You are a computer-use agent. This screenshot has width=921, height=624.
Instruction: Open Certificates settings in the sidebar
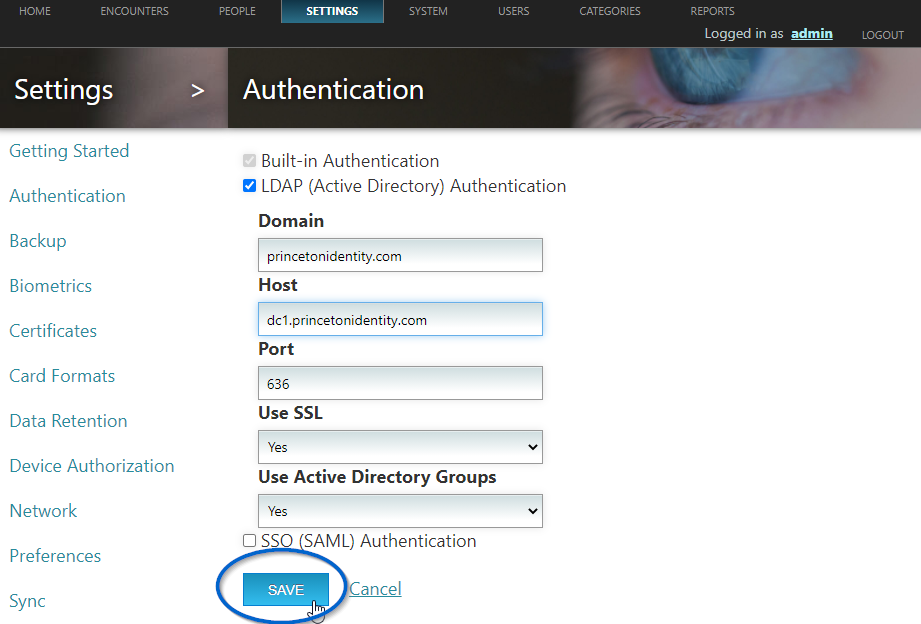coord(53,331)
